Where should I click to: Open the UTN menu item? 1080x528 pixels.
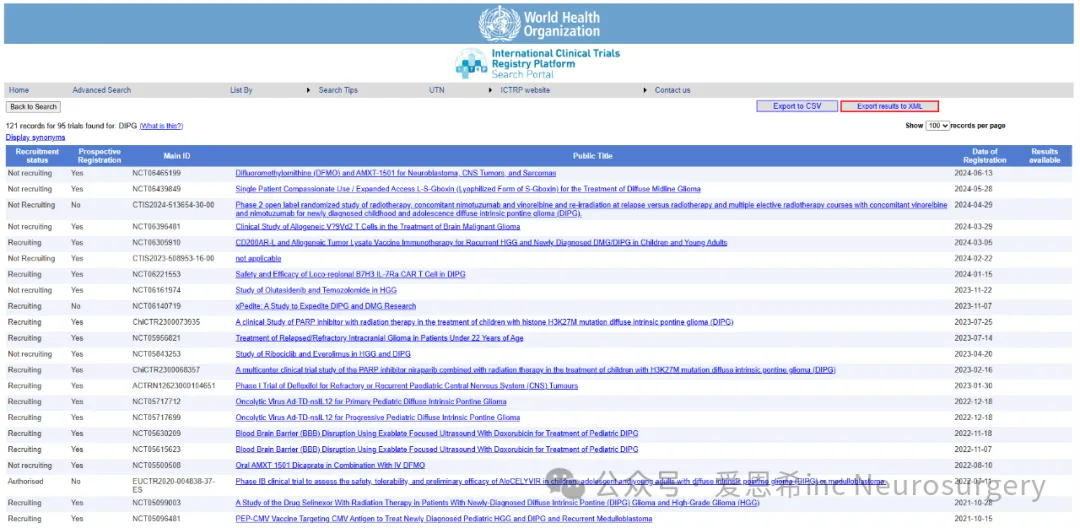click(437, 90)
